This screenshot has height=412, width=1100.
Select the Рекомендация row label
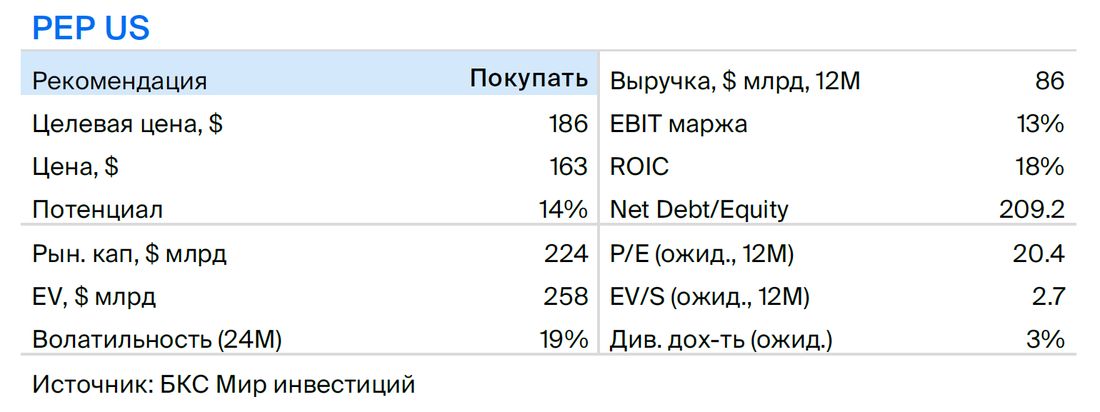(119, 81)
